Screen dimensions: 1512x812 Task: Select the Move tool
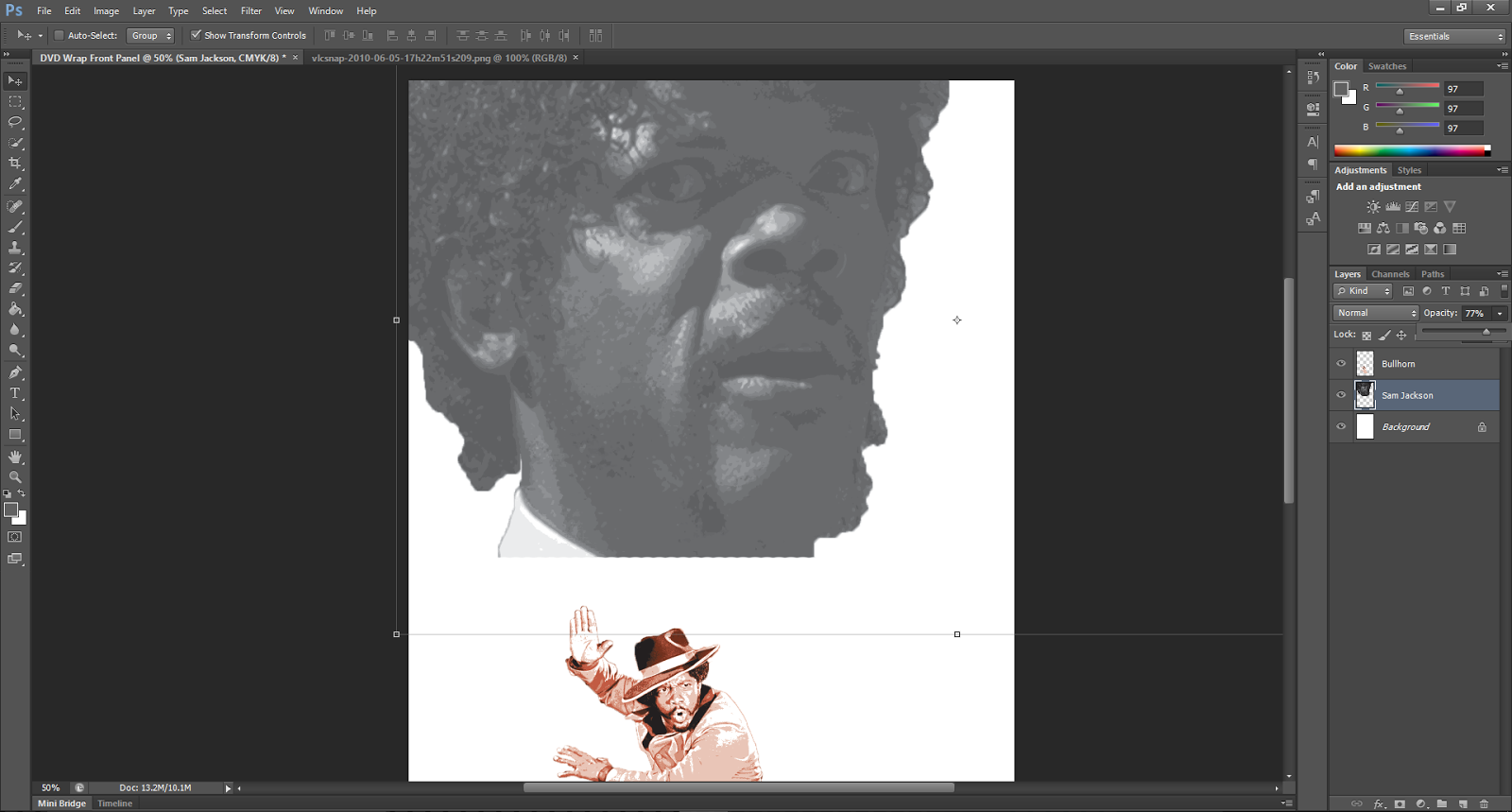pos(15,80)
